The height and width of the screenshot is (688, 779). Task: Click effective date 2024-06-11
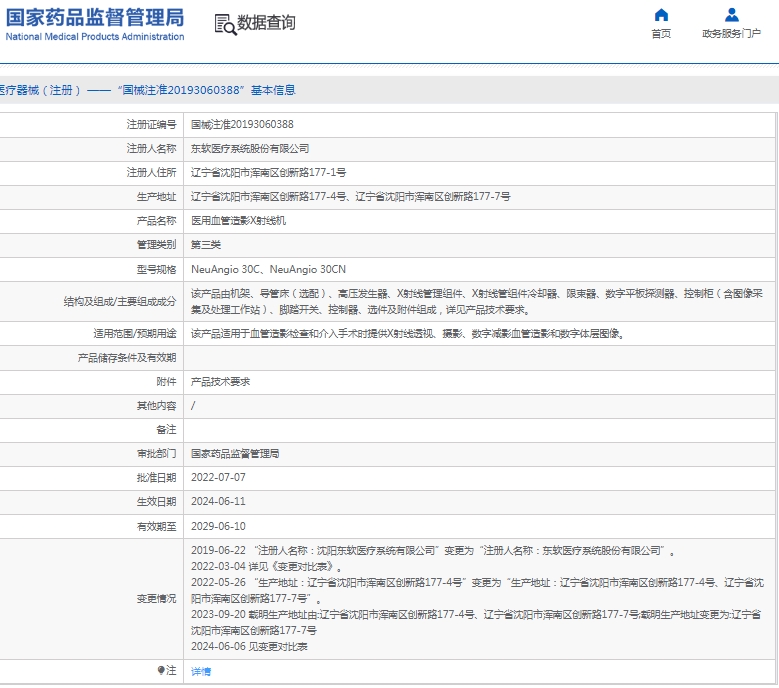point(218,502)
